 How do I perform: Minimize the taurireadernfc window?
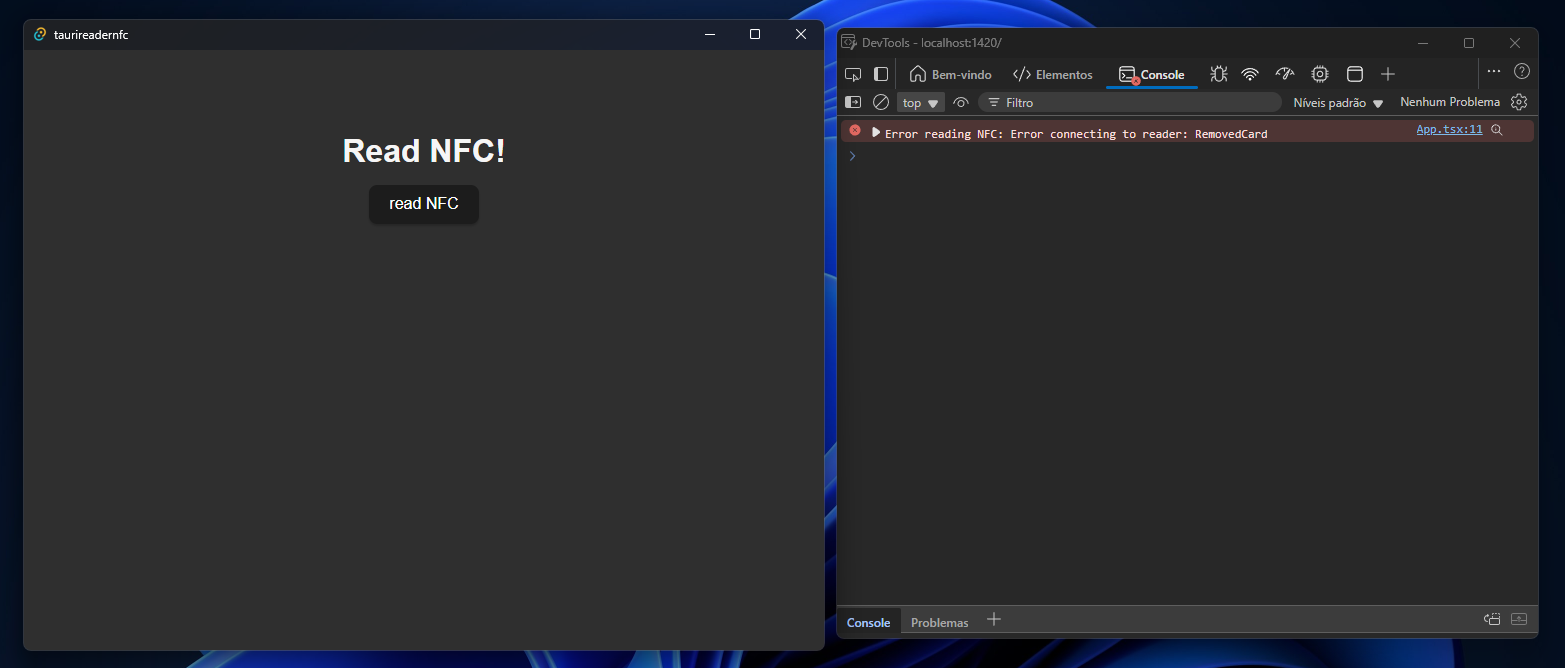click(x=710, y=34)
